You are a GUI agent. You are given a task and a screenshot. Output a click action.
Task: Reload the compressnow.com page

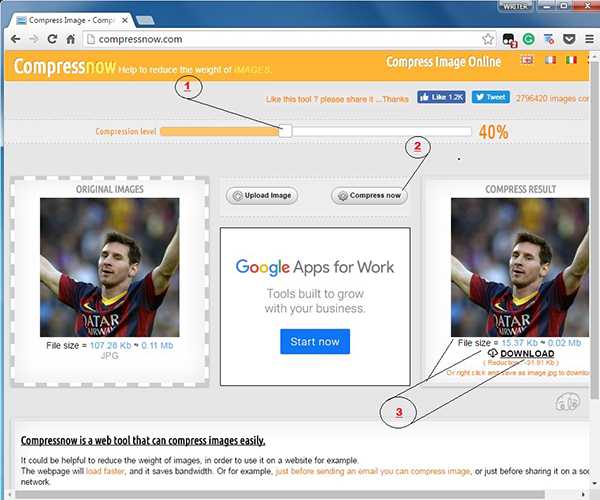pos(52,39)
